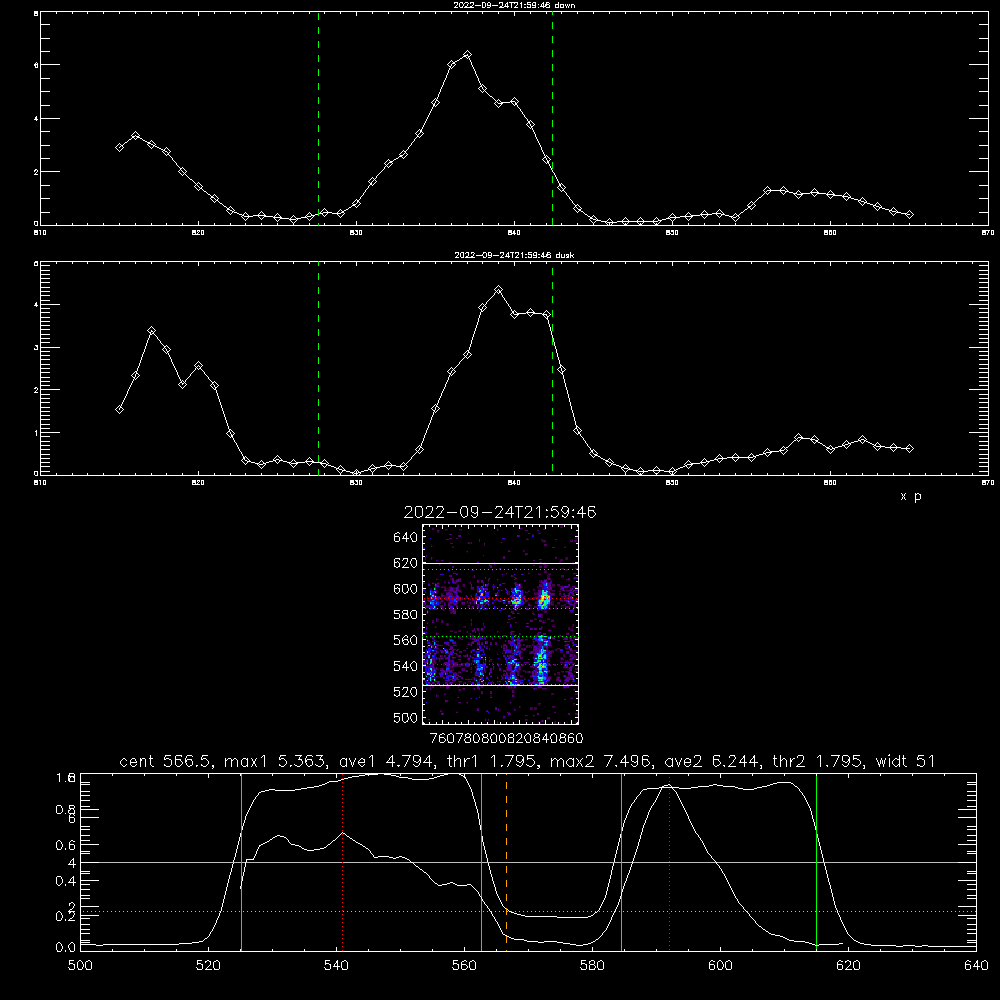
Task: Click the heatmap y-axis label 560
Action: (x=405, y=640)
